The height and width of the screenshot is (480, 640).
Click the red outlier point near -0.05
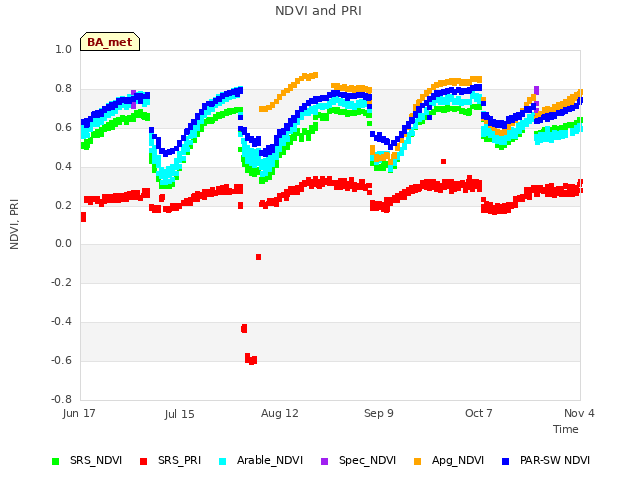tap(258, 257)
